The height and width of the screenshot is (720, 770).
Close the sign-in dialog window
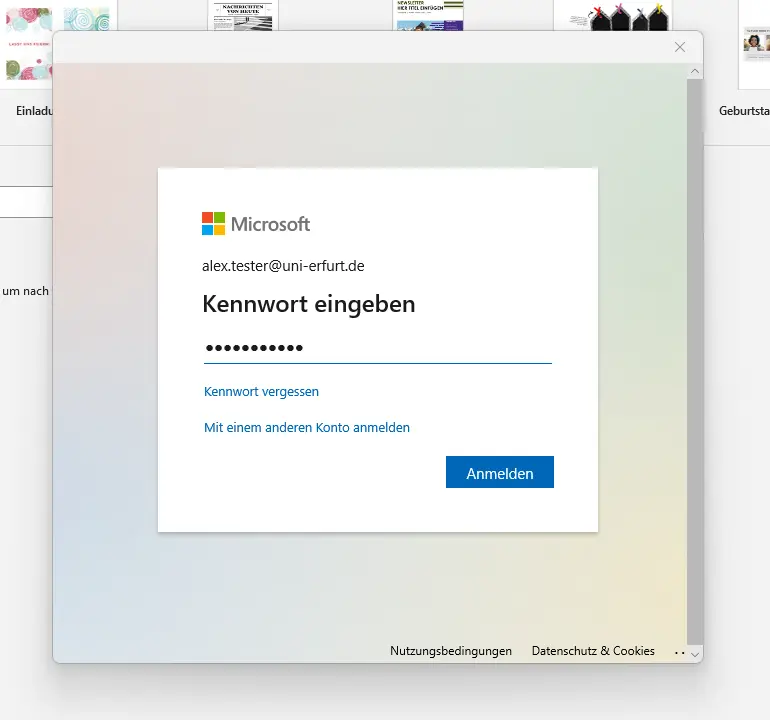point(680,47)
